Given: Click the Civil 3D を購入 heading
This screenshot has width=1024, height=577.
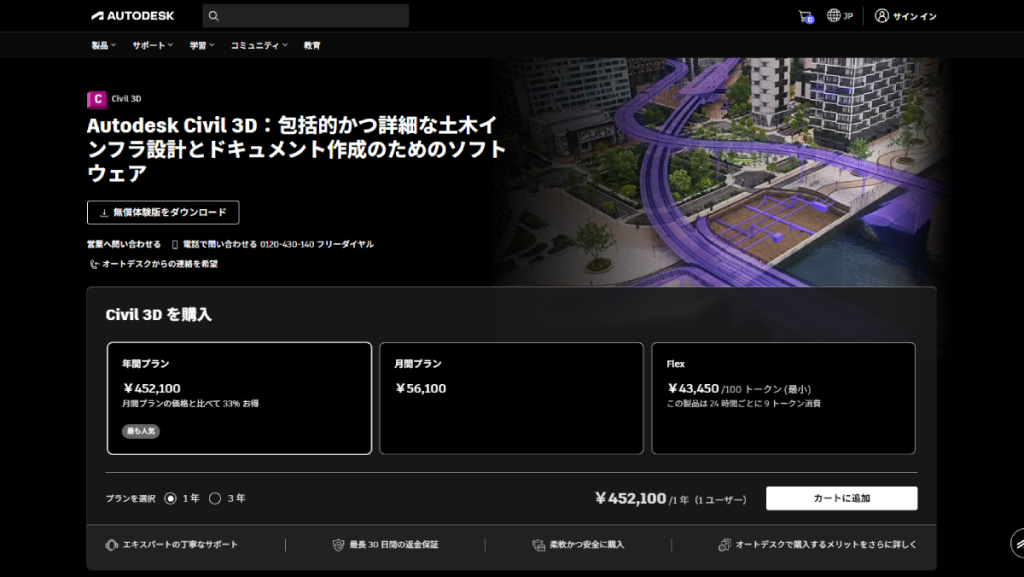Looking at the screenshot, I should tap(159, 315).
